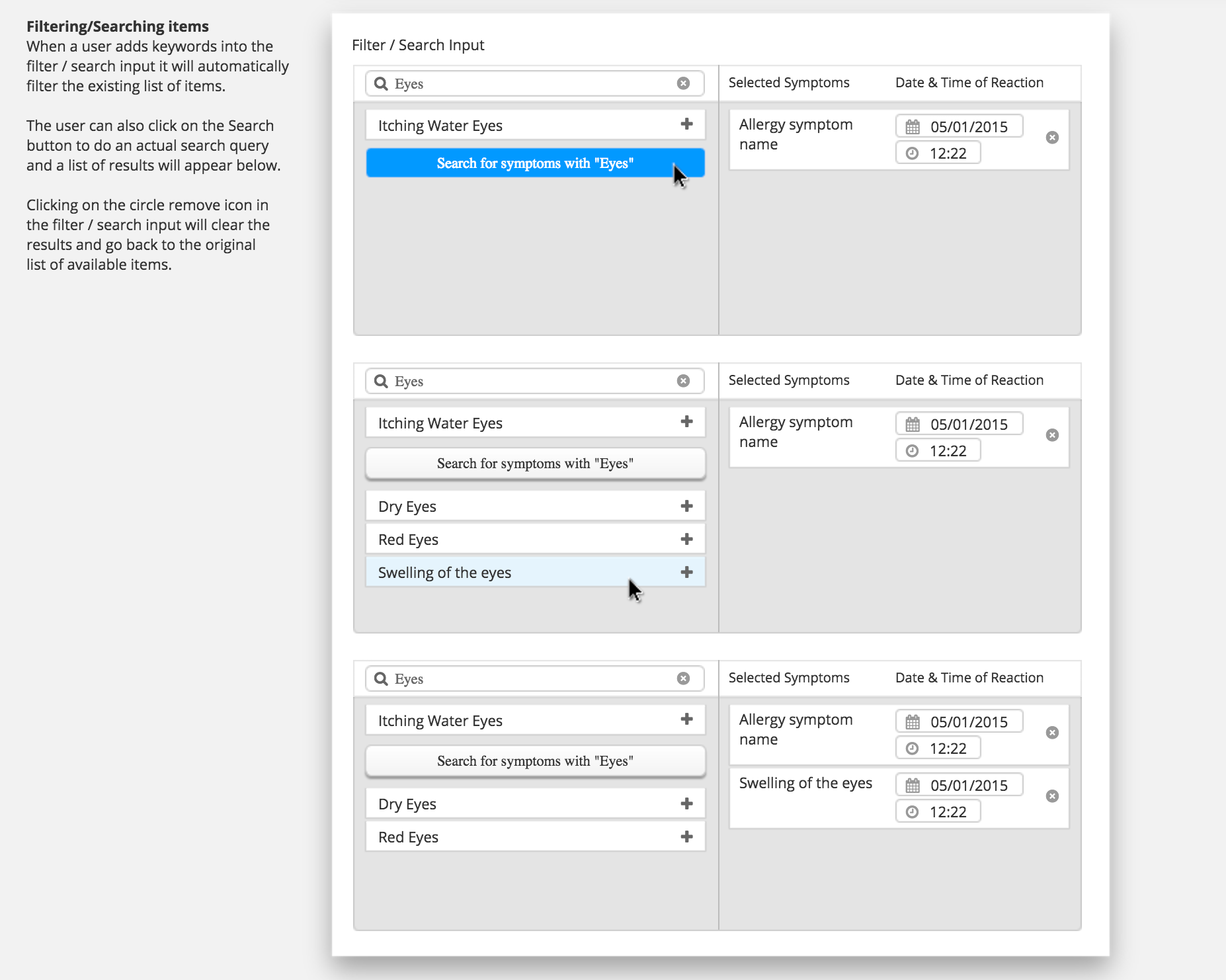Remove "Allergy symptom name" in the first panel

tap(1052, 138)
